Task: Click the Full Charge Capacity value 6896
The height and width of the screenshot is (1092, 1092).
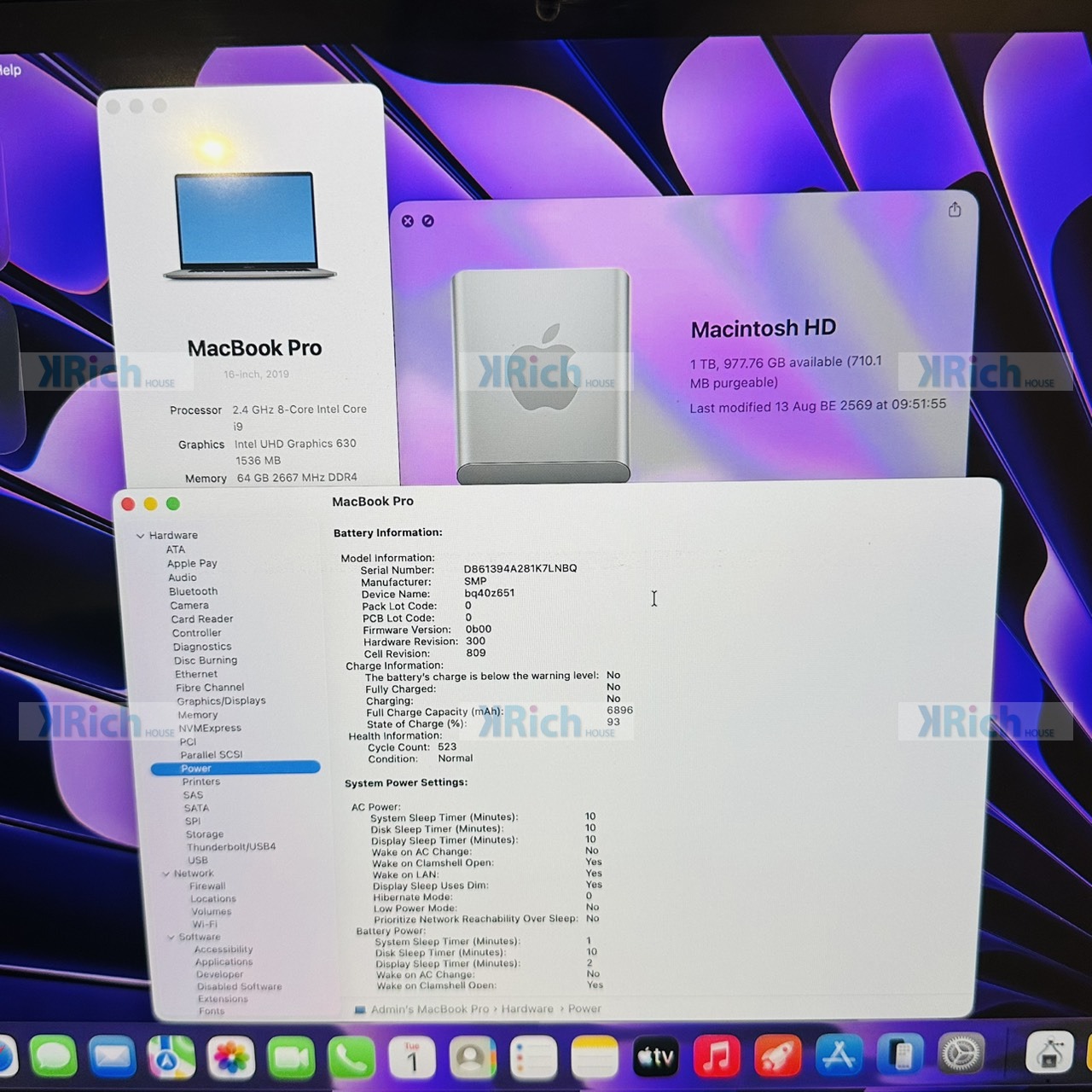Action: 619,710
